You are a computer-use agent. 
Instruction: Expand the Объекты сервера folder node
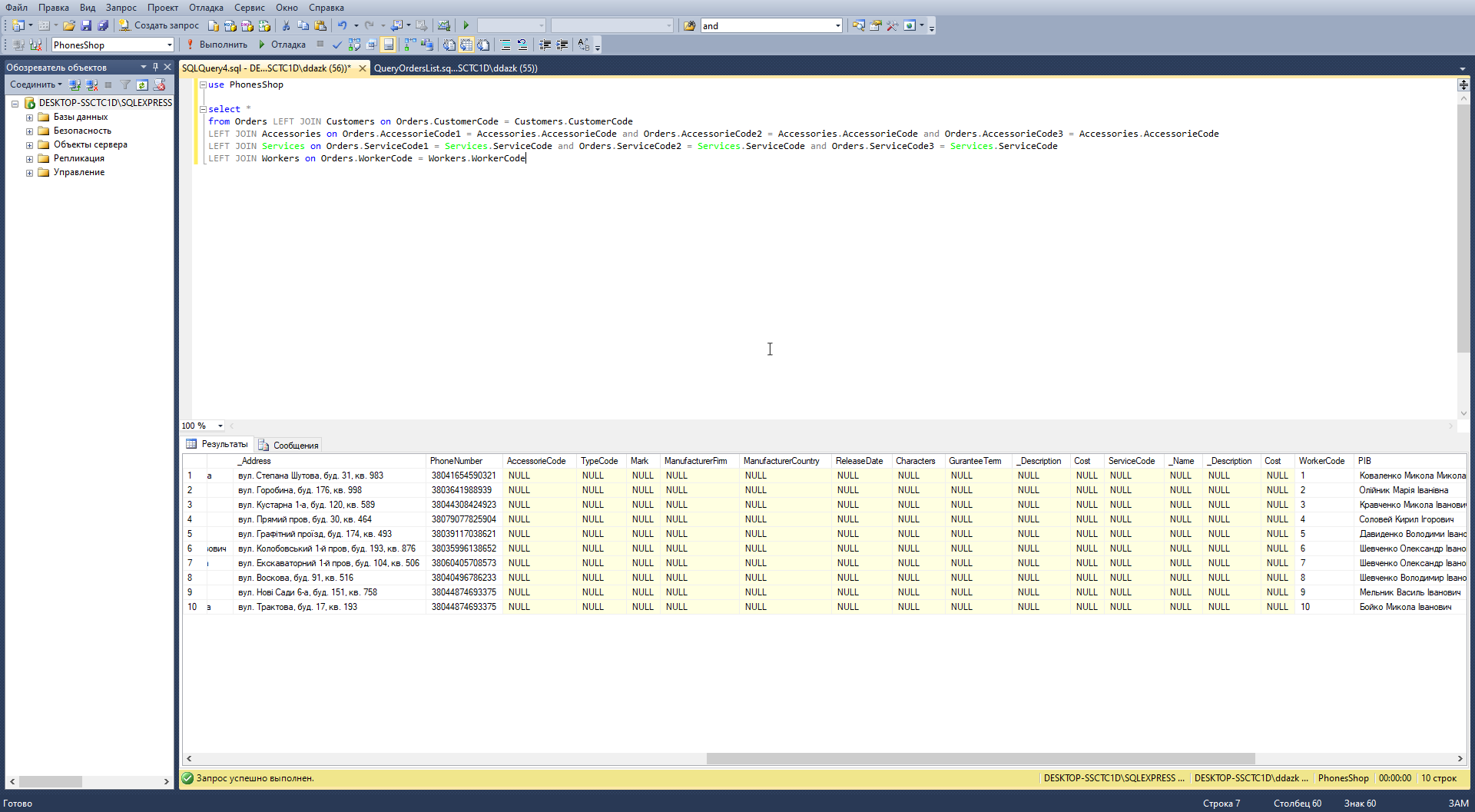point(29,145)
